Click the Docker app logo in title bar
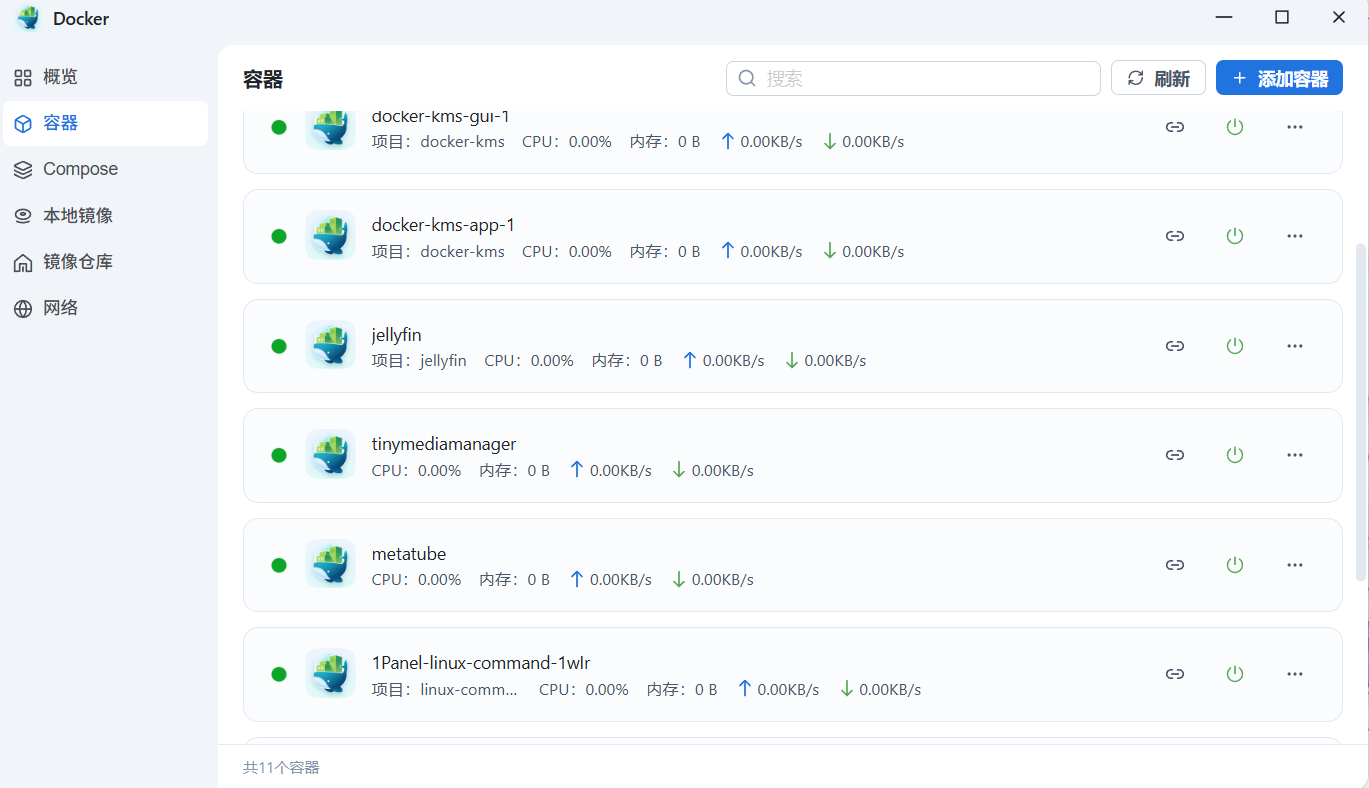Image resolution: width=1369 pixels, height=788 pixels. 28,18
